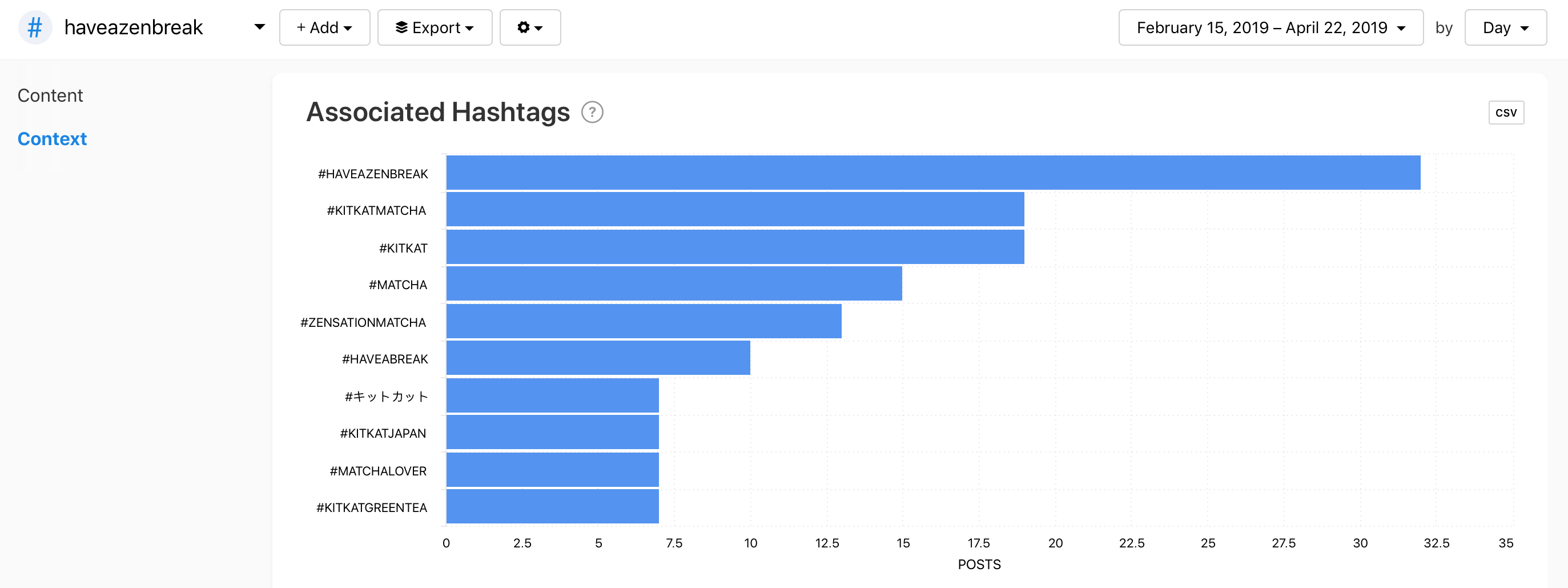Select the #KITKATGREENTEA bar
This screenshot has height=588, width=1568.
click(x=552, y=507)
